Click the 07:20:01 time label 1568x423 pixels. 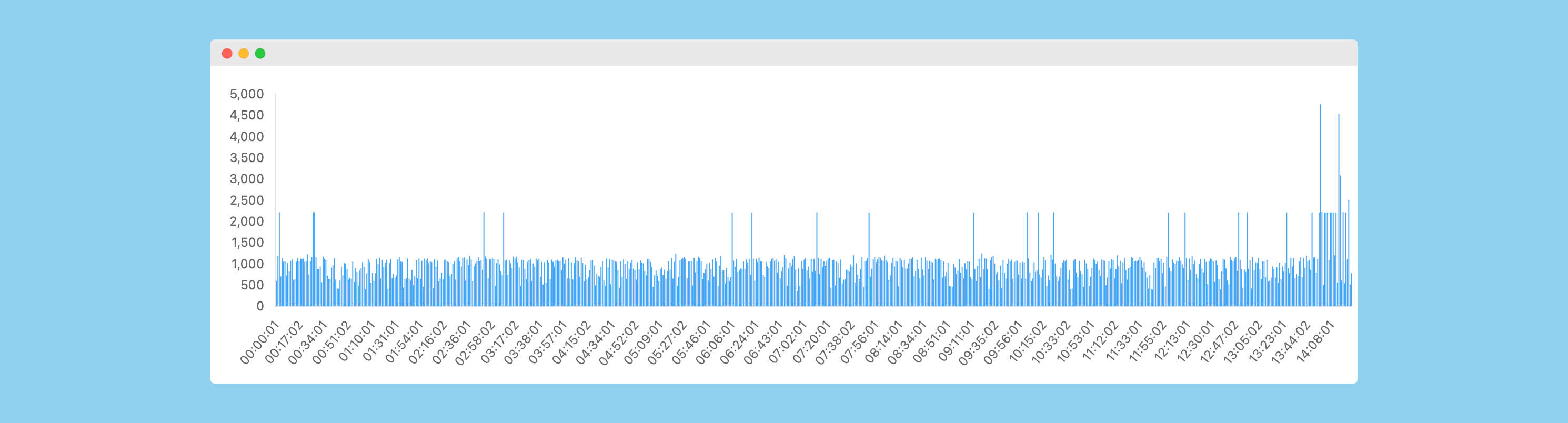(x=811, y=343)
